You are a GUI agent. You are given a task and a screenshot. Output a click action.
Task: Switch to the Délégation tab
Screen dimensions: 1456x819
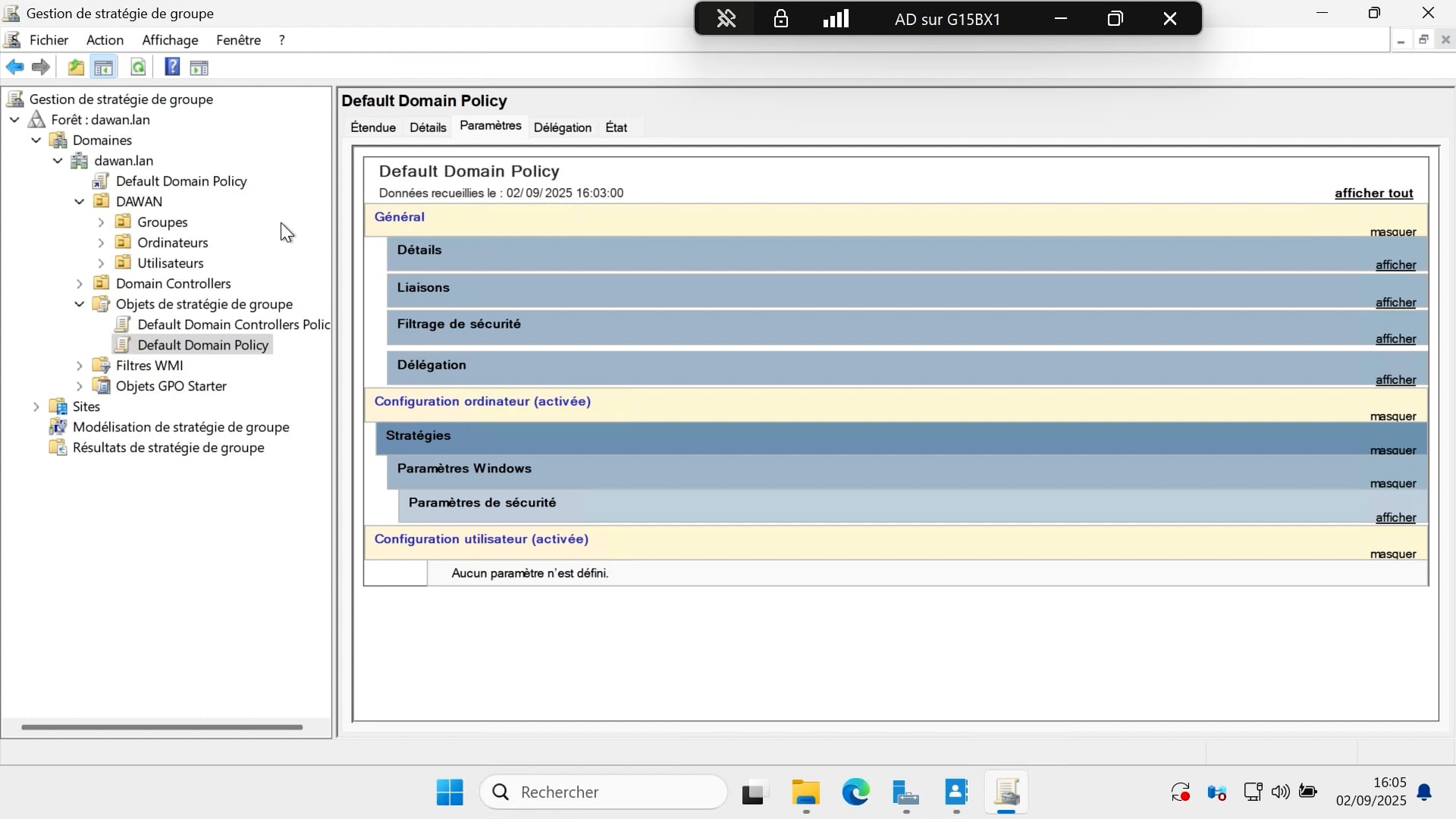562,127
